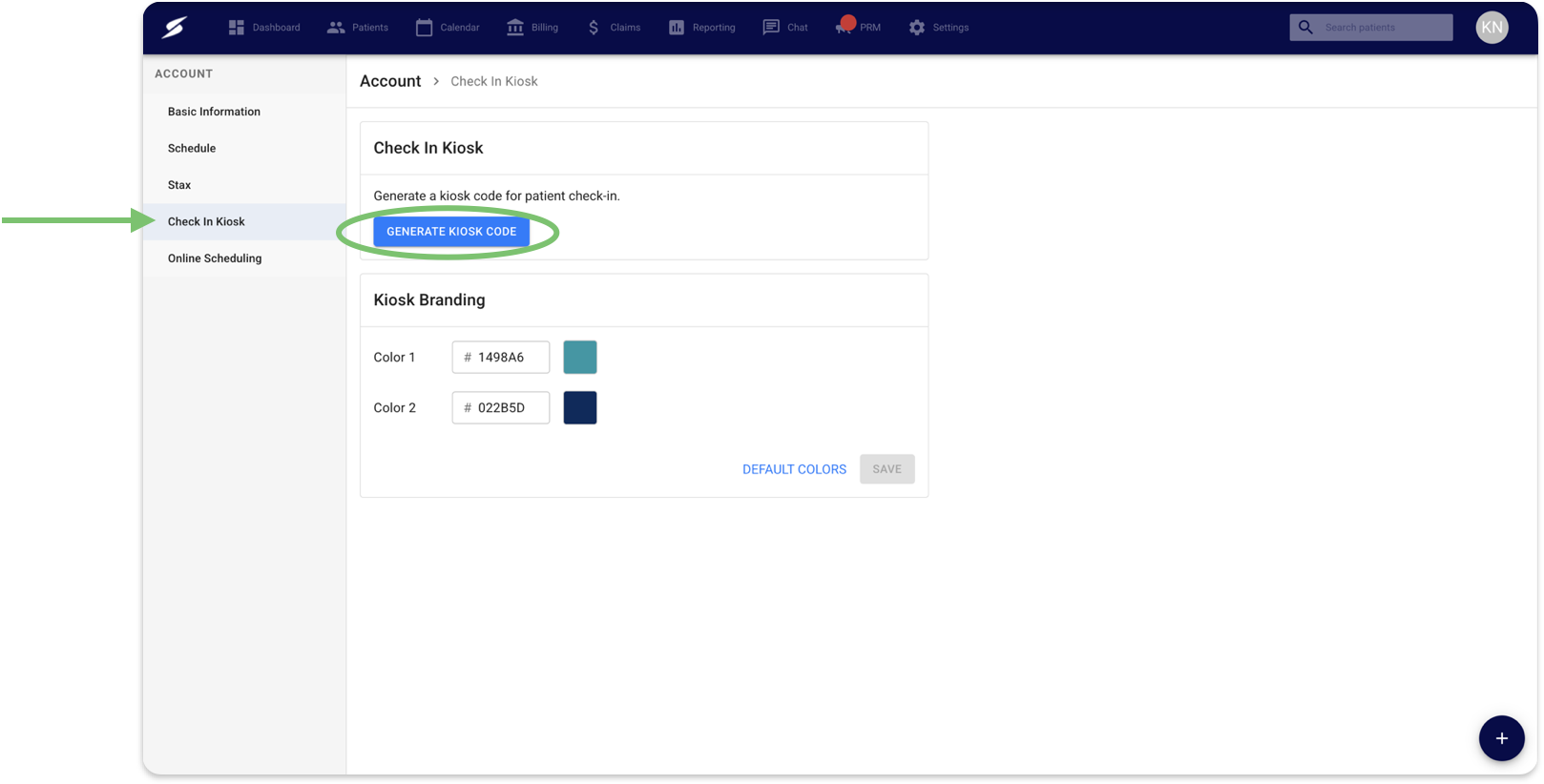Click the navy Color 2 swatch

coord(580,408)
